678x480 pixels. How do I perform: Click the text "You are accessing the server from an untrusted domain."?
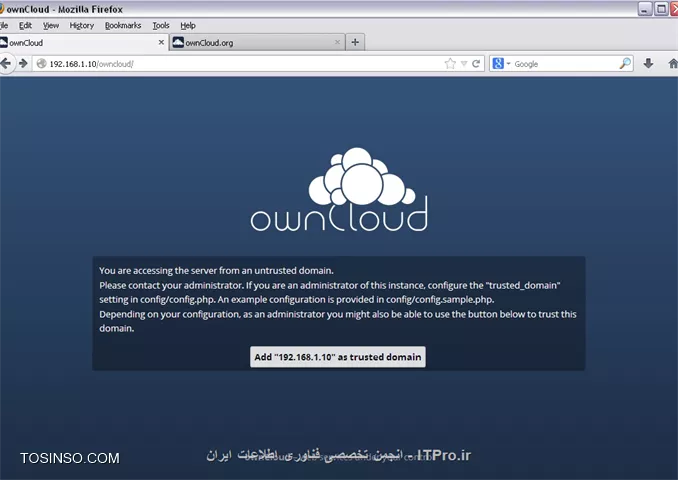click(x=216, y=271)
